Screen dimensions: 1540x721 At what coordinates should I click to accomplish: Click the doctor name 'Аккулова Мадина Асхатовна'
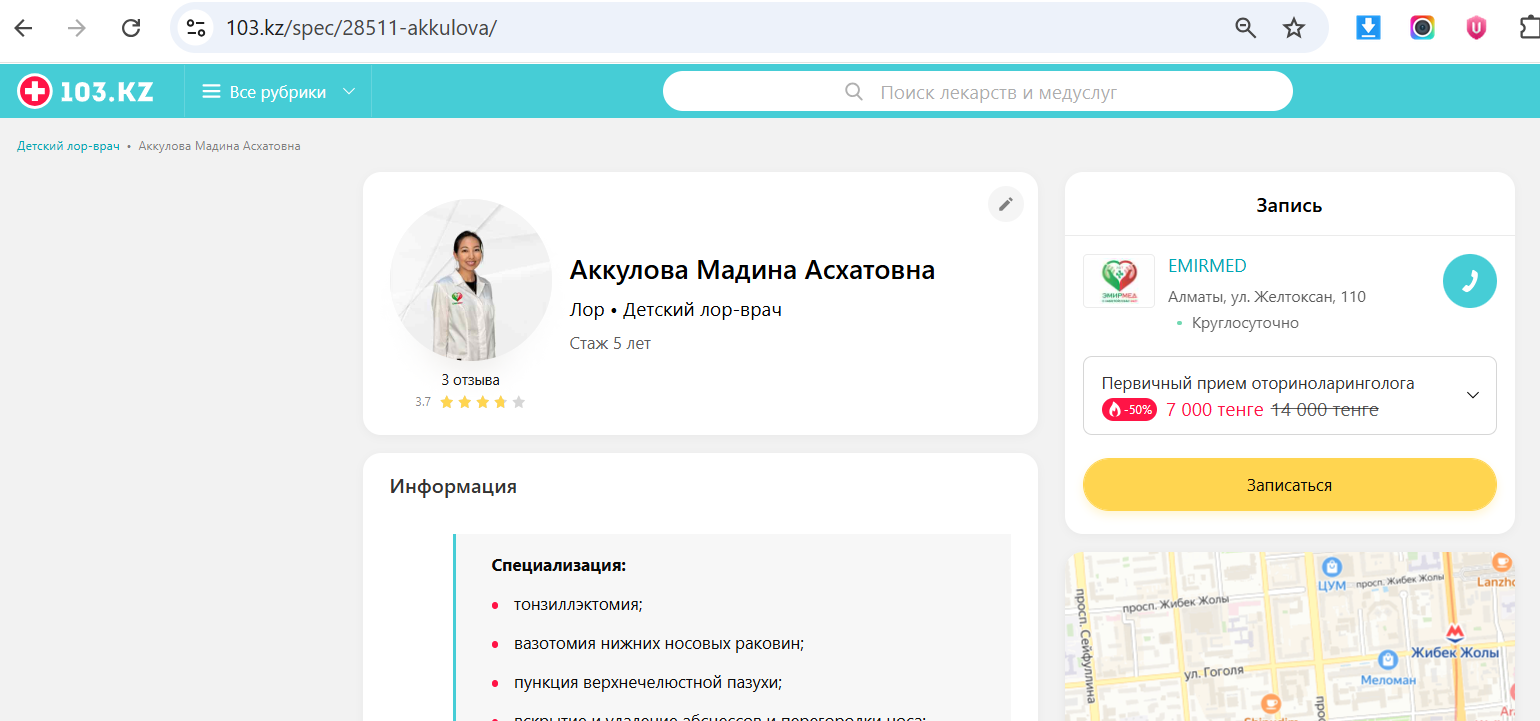click(752, 270)
